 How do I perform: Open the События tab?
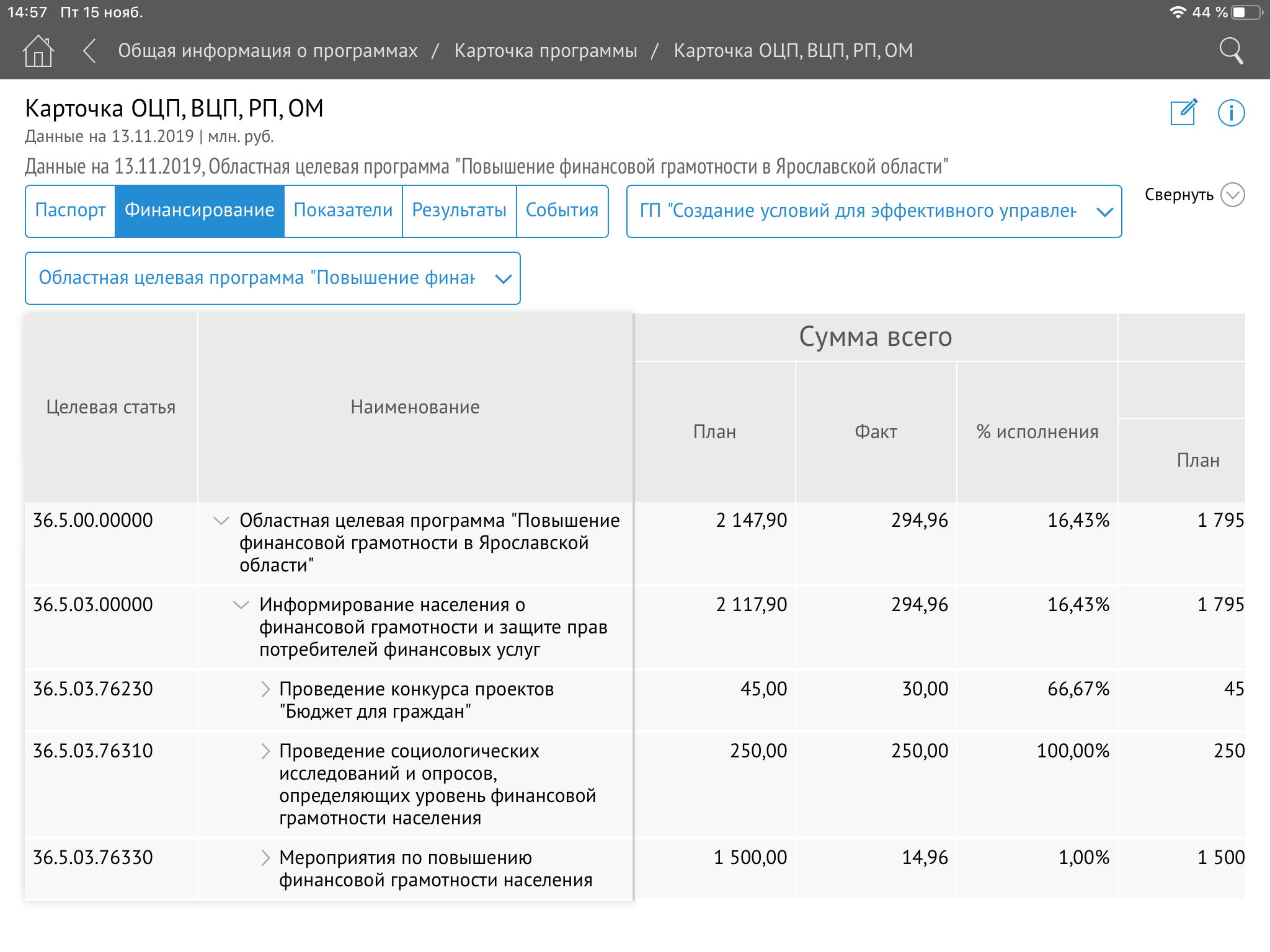coord(562,211)
